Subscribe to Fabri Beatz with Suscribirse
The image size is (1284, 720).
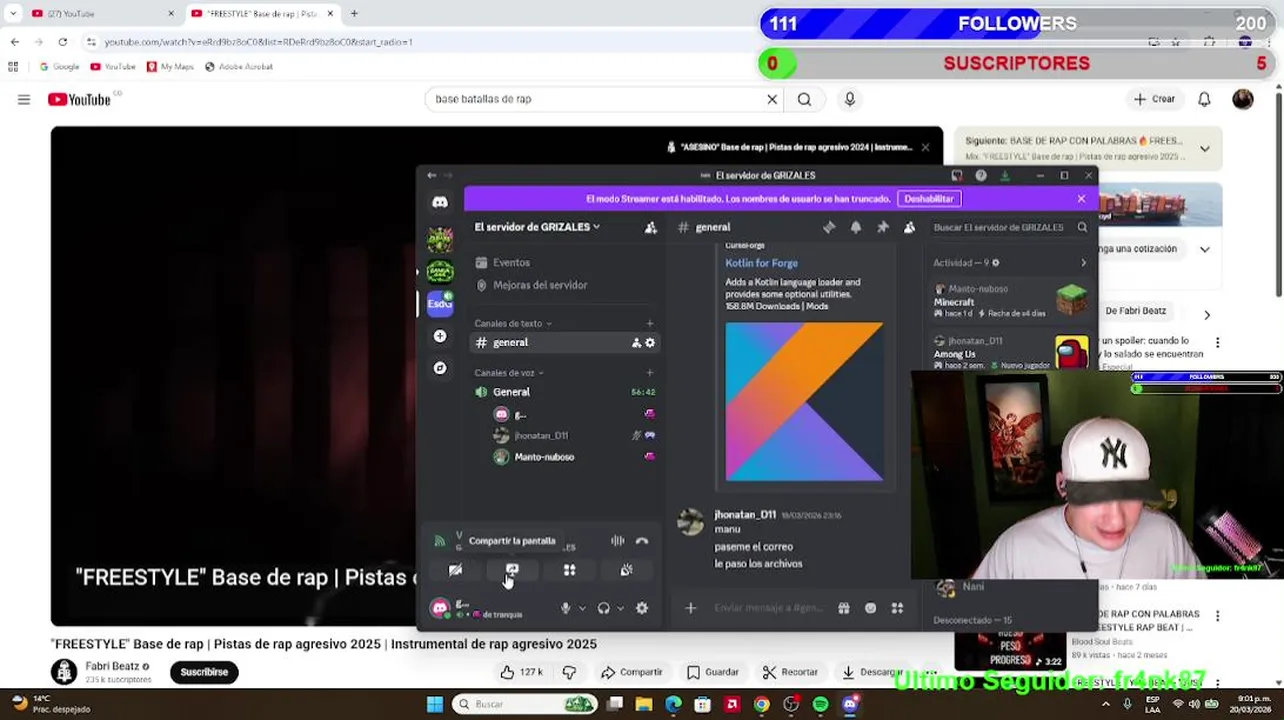(204, 672)
